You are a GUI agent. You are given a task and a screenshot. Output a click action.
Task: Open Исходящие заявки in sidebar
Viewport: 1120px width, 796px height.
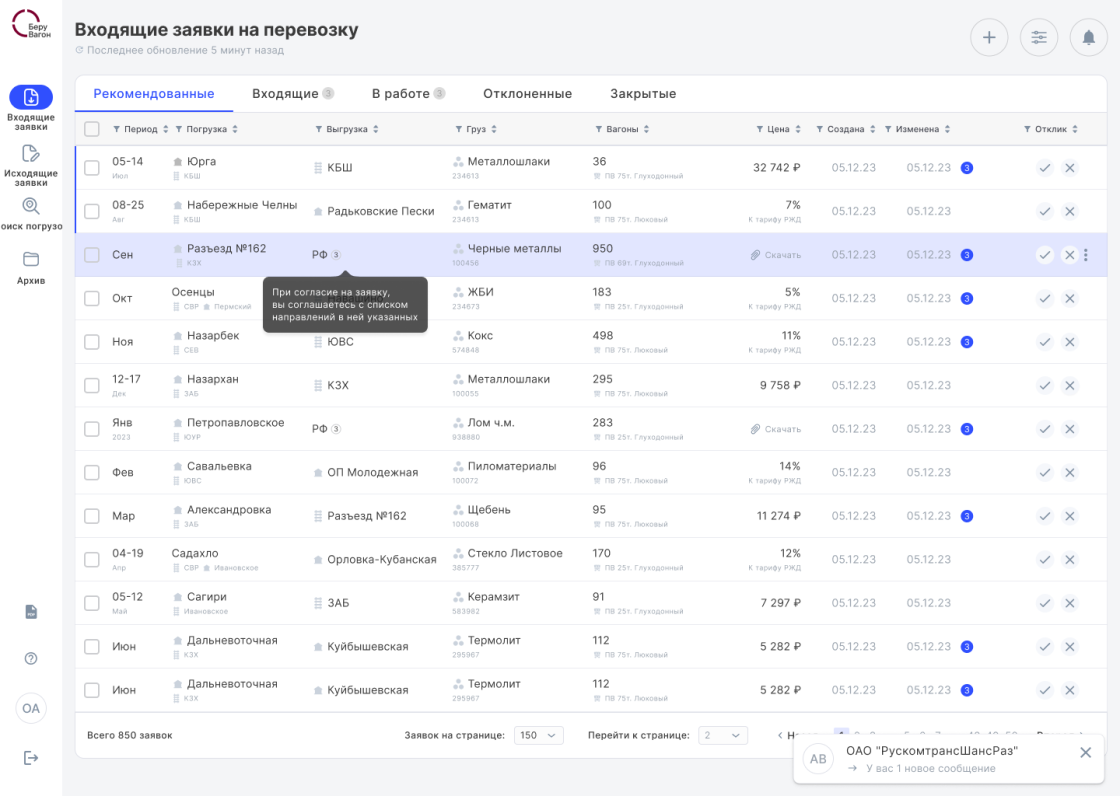[31, 164]
